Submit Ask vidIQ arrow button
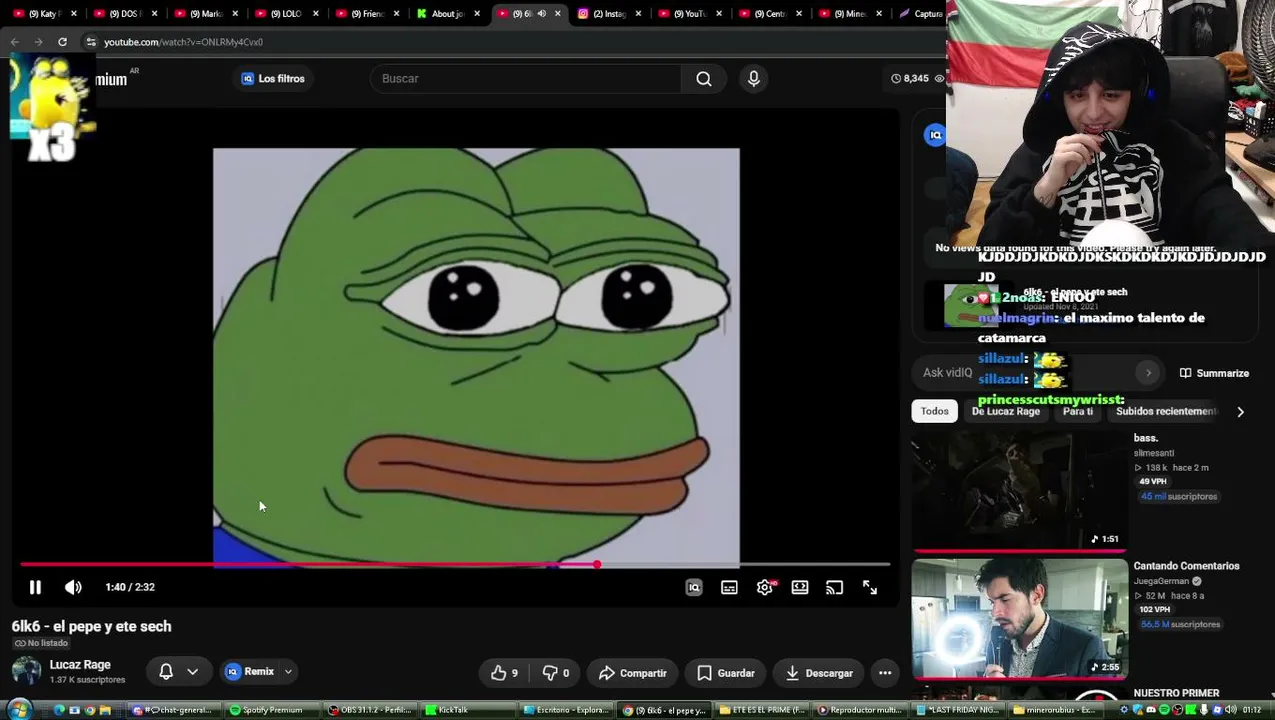Viewport: 1275px width, 720px height. pyautogui.click(x=1148, y=373)
